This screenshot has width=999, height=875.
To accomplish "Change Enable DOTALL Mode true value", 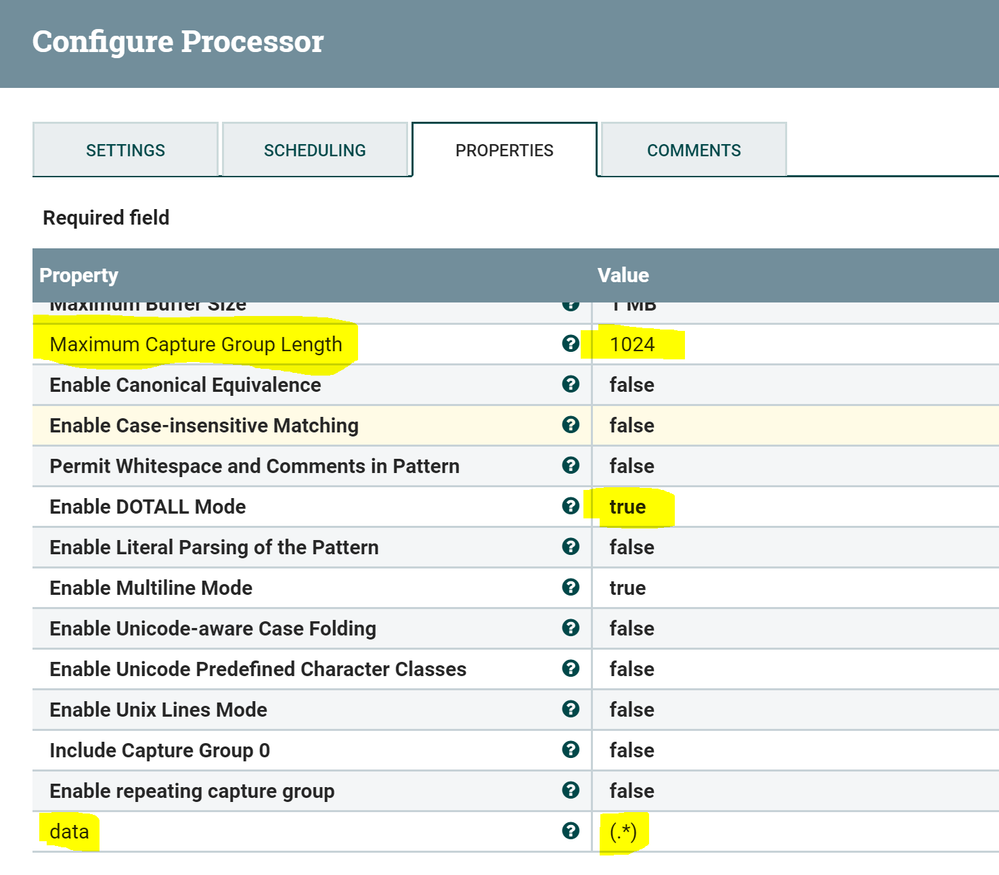I will click(628, 507).
